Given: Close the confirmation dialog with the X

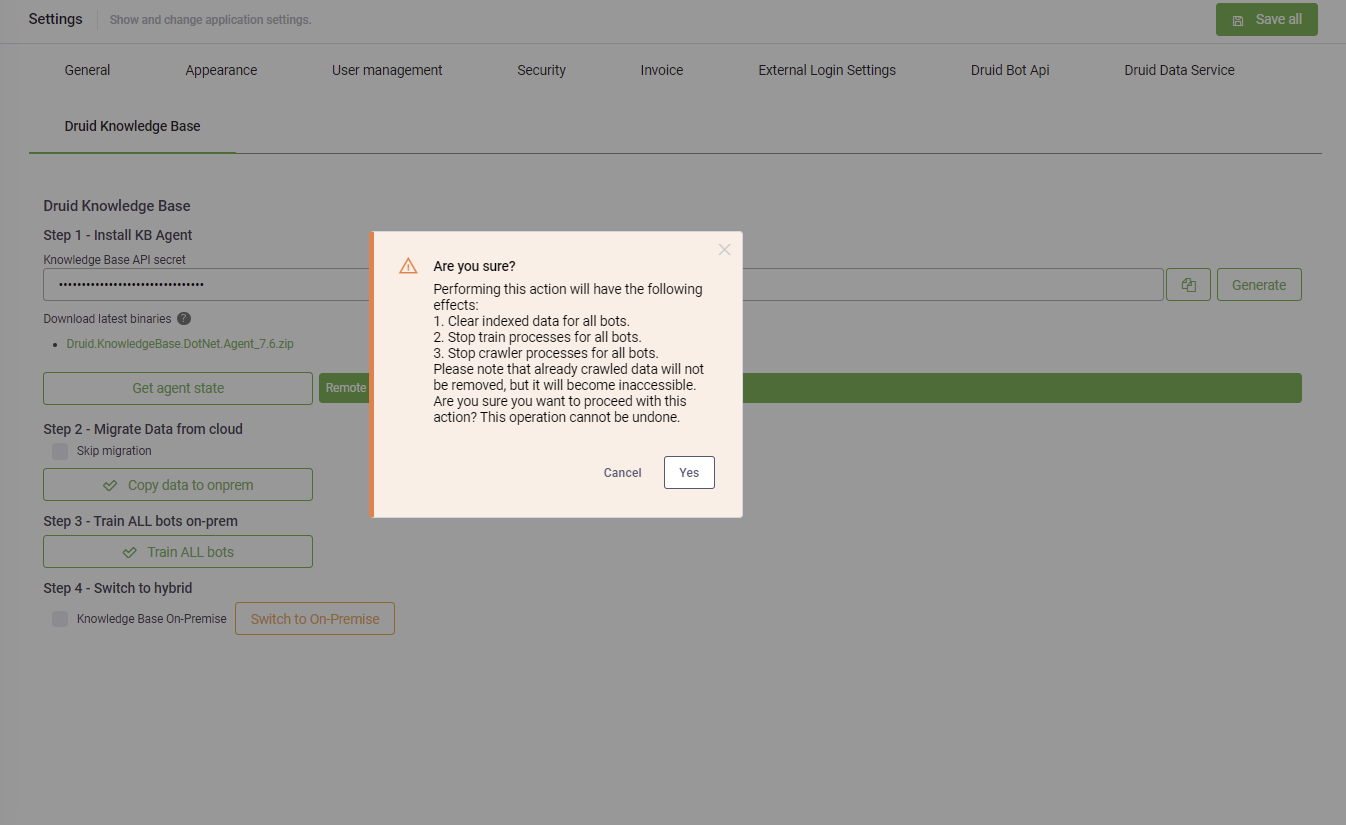Looking at the screenshot, I should pyautogui.click(x=724, y=250).
